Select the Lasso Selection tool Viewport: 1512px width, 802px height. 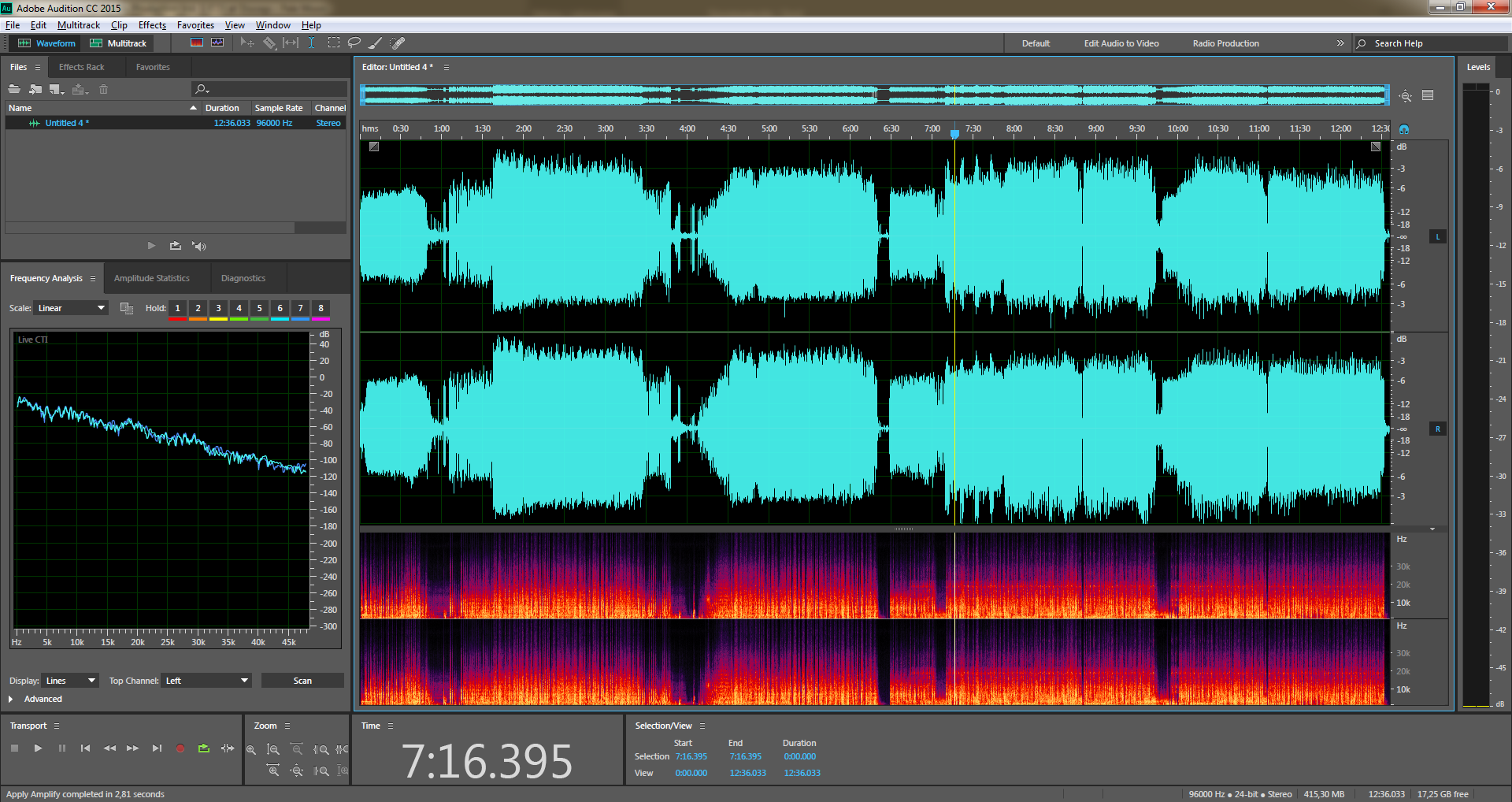354,43
